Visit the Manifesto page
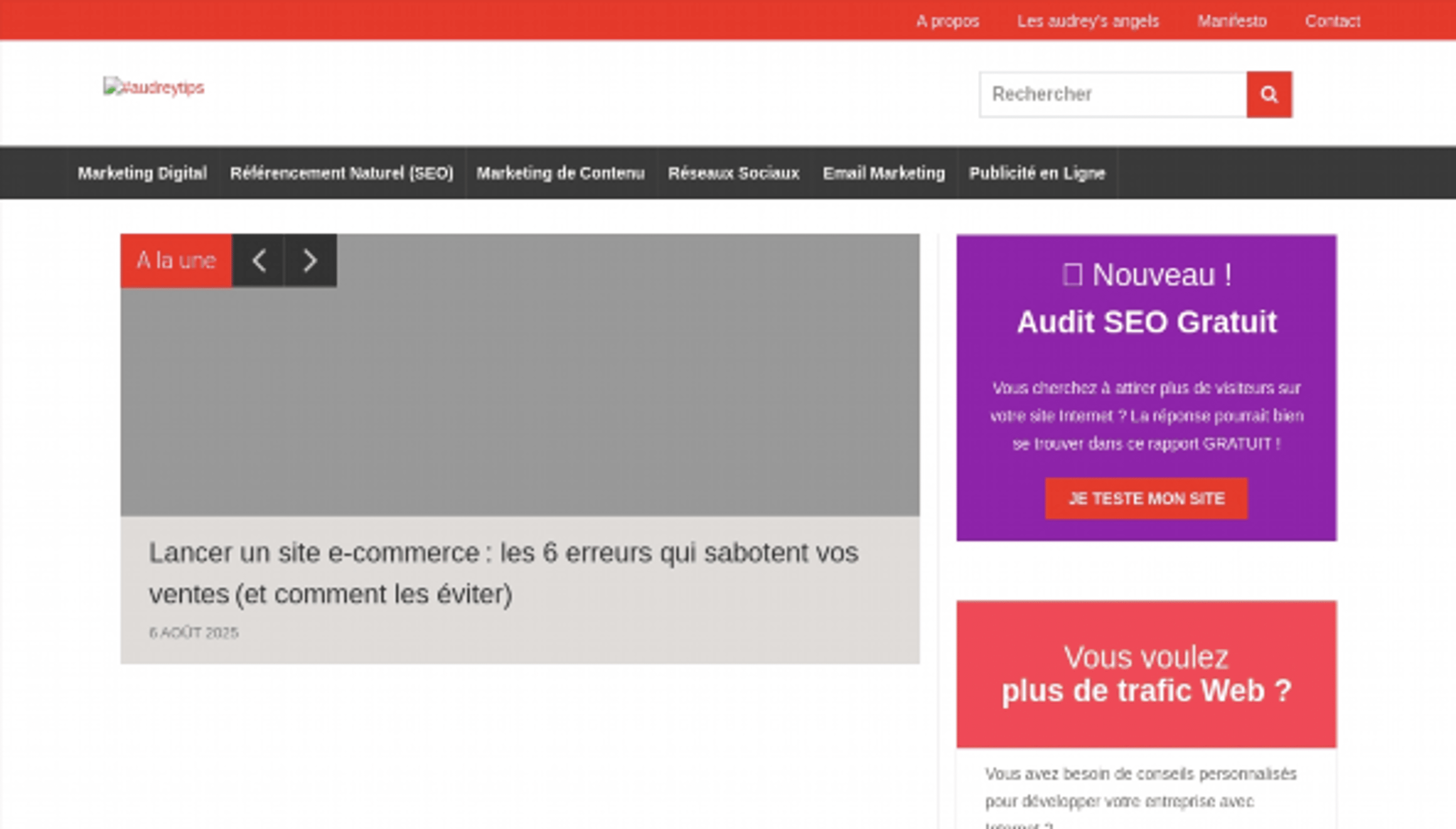 point(1232,21)
